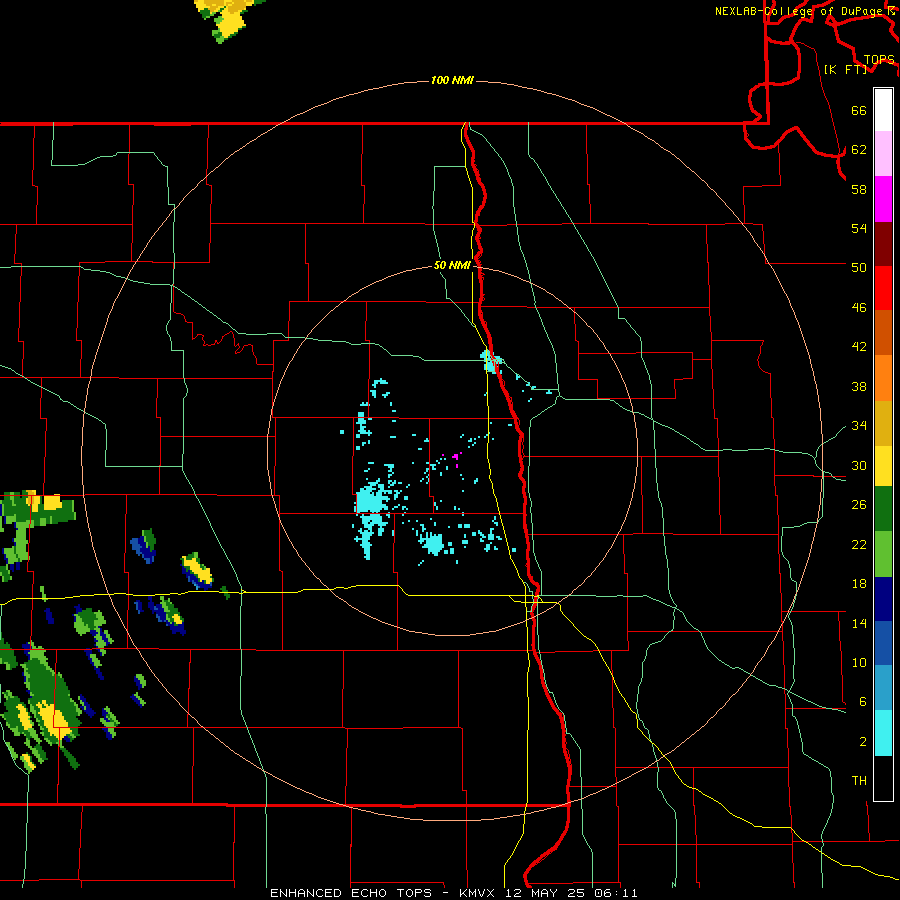This screenshot has width=900, height=900.
Task: Click the "18" legend value
Action: (x=859, y=584)
